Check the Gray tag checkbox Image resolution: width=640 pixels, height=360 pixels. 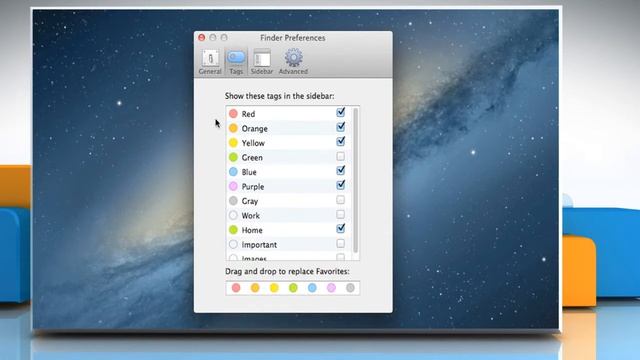[340, 200]
